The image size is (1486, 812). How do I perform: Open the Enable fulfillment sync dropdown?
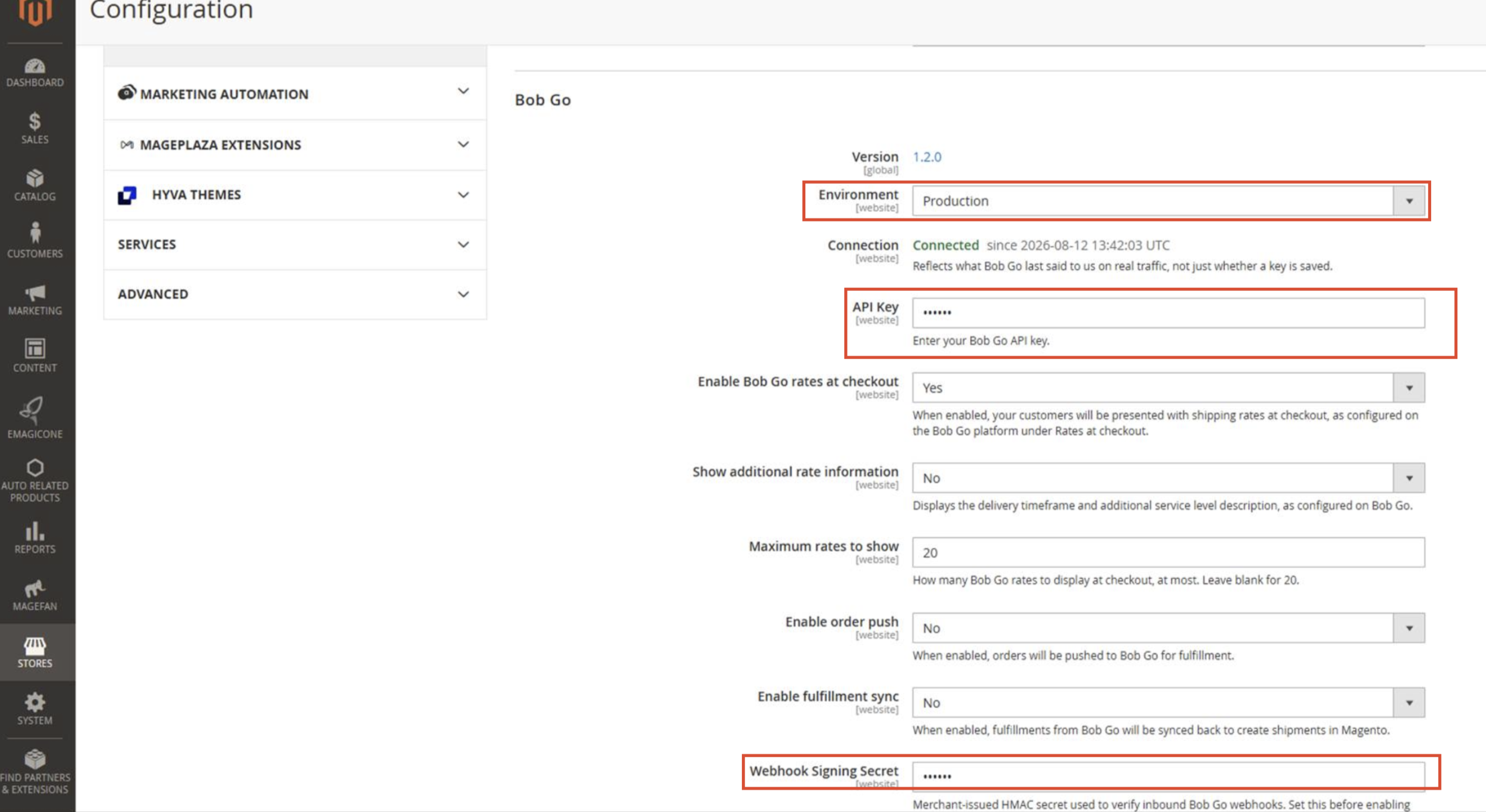tap(1168, 702)
